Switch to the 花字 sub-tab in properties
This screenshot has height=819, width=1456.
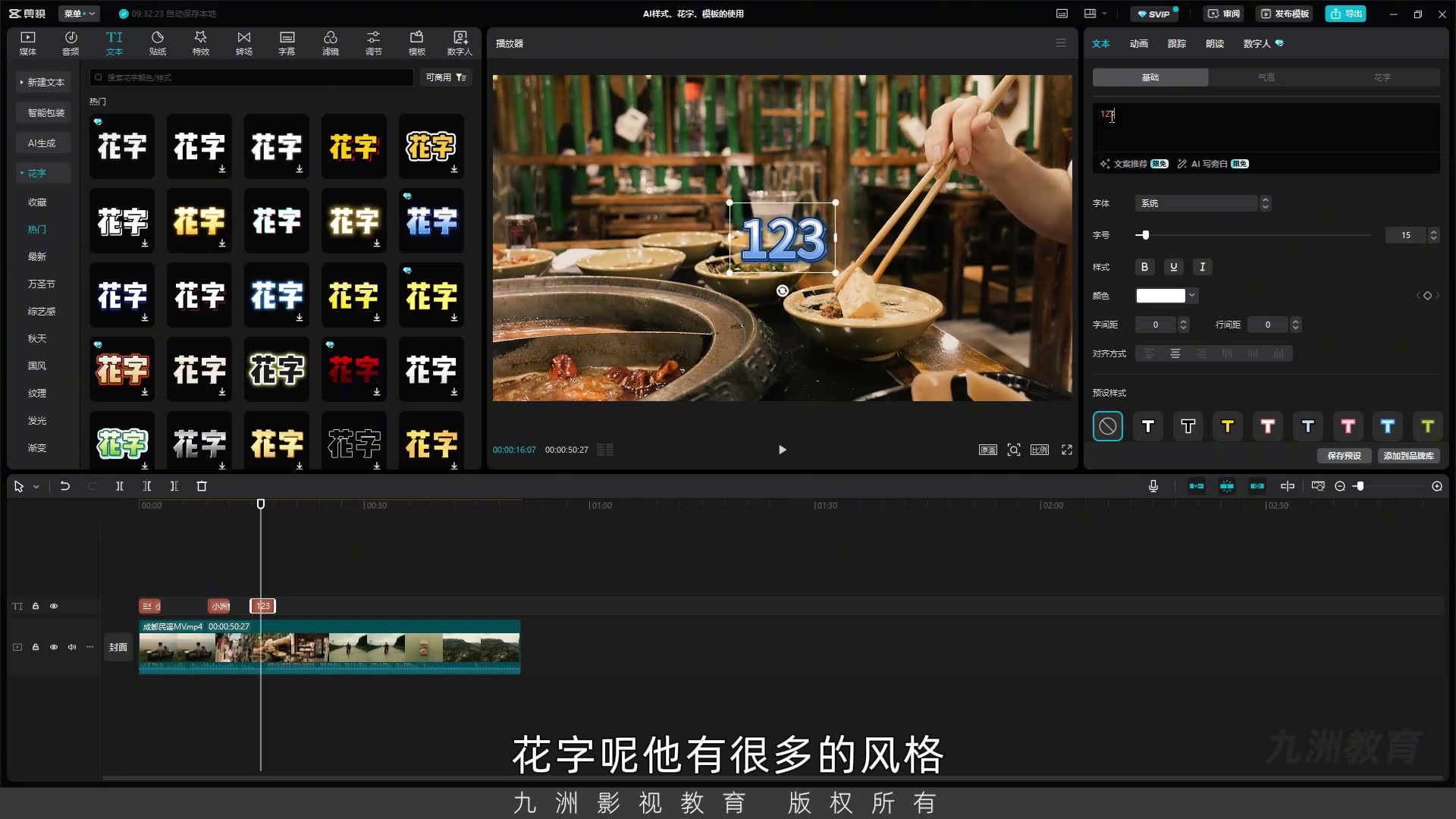[x=1382, y=77]
